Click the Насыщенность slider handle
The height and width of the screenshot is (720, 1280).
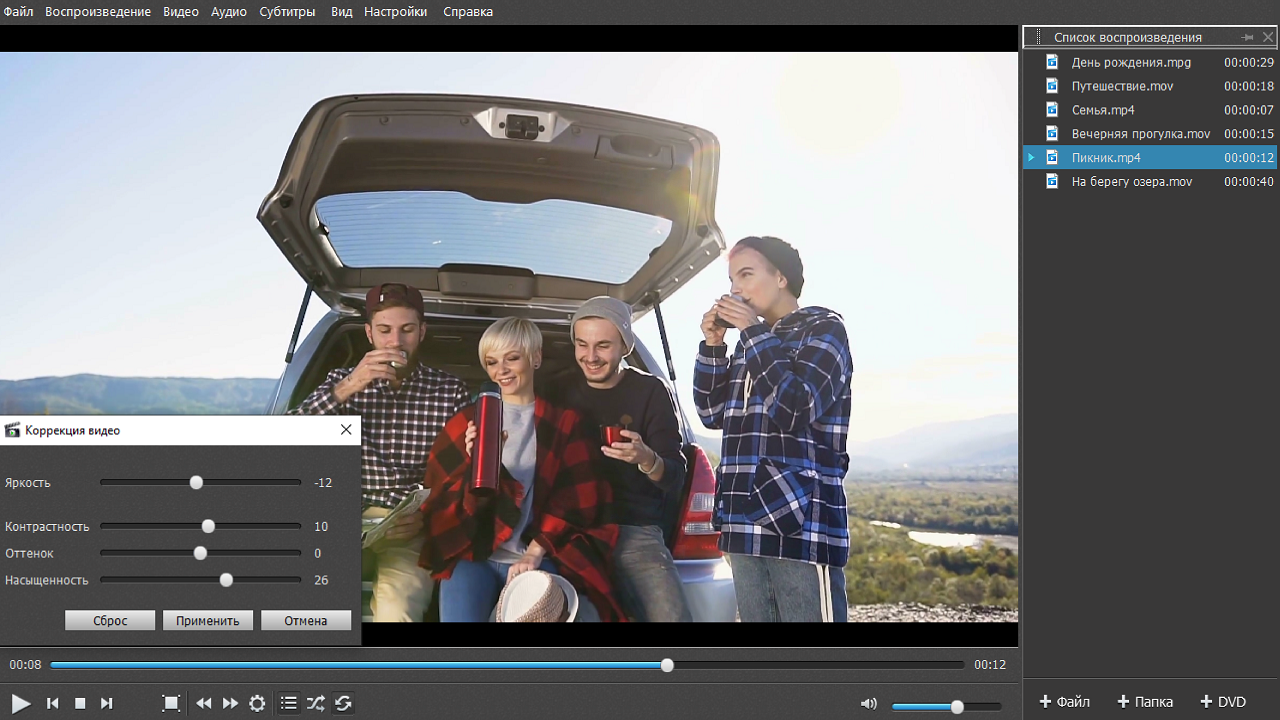click(x=226, y=580)
